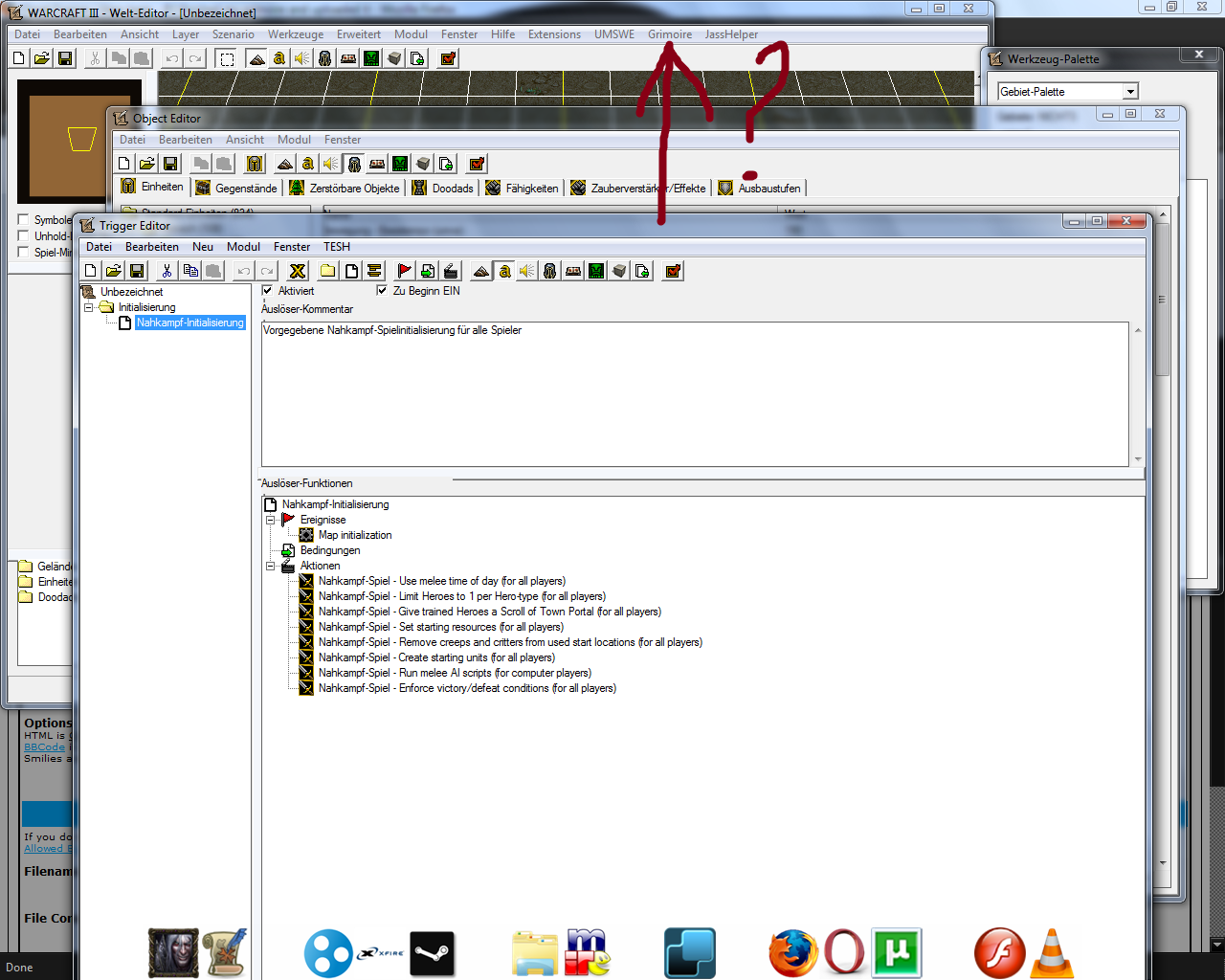Open Variables editor with the yellow X icon
This screenshot has height=980, width=1225.
[298, 271]
